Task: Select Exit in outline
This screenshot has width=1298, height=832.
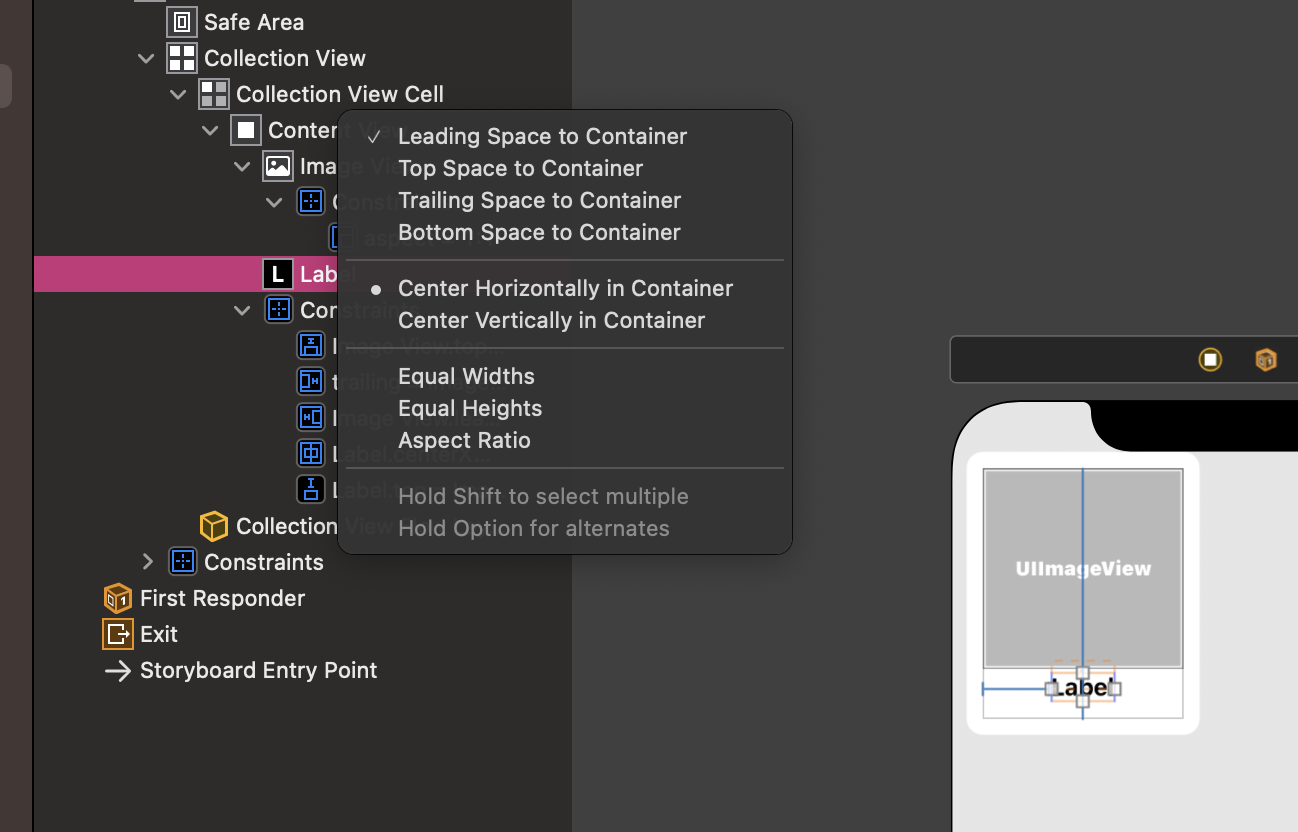Action: [x=159, y=634]
